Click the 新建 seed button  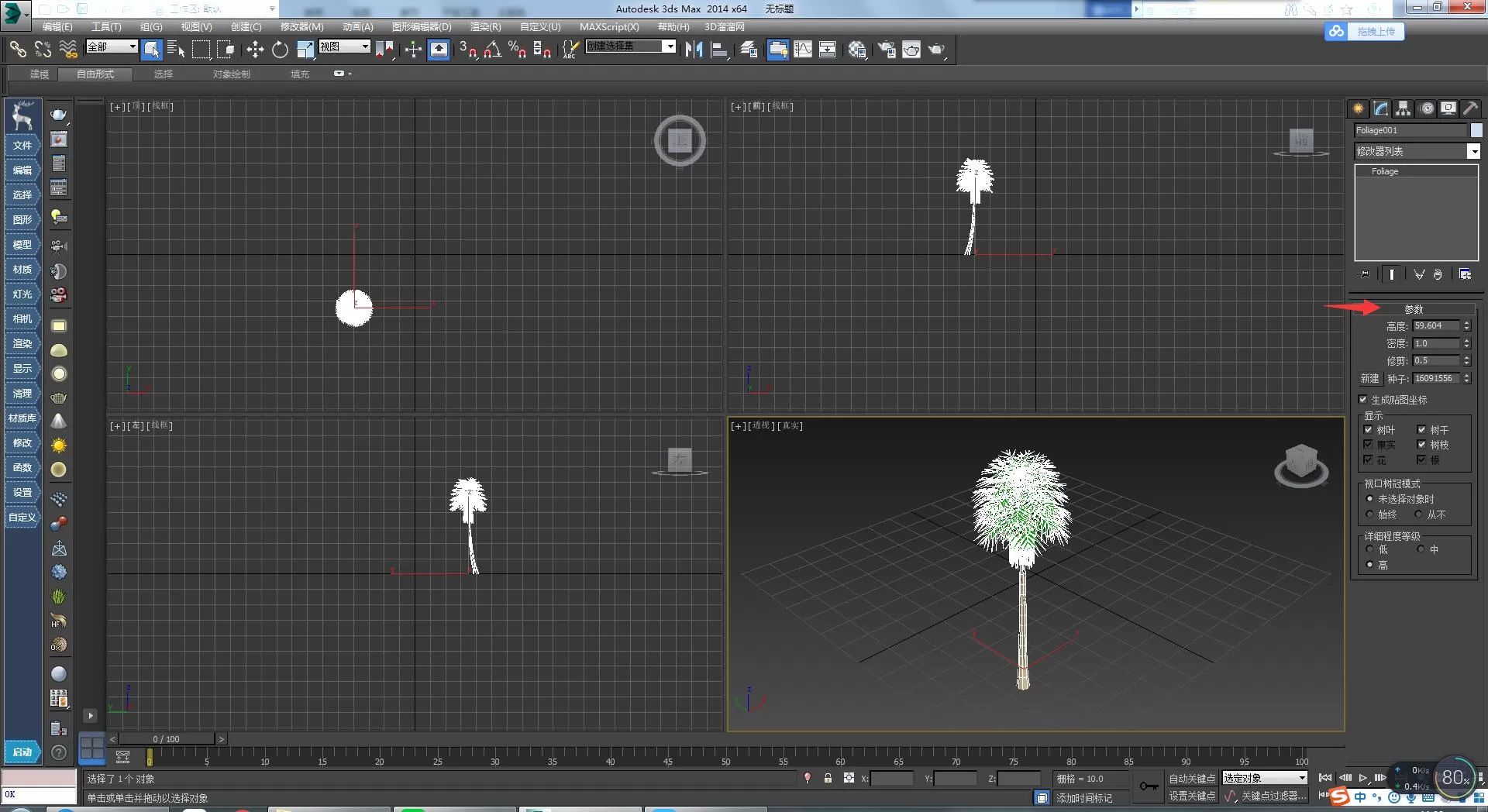coord(1369,378)
